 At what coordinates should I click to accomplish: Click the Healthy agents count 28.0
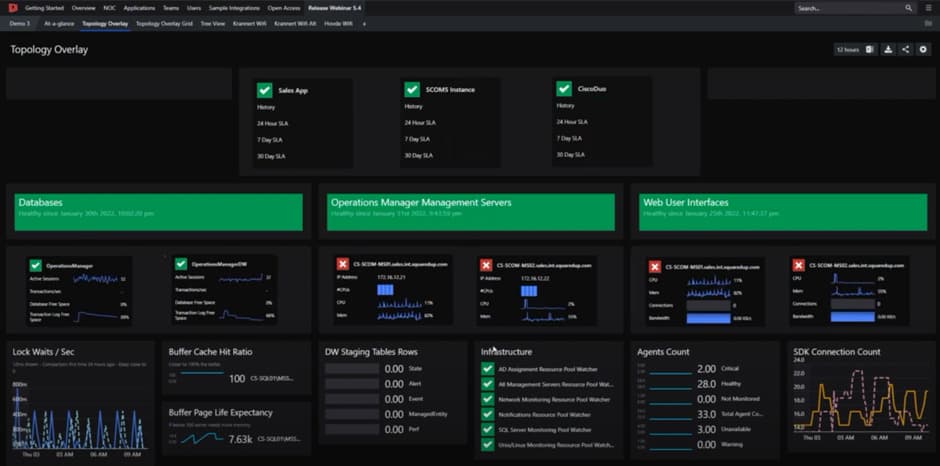pos(707,384)
